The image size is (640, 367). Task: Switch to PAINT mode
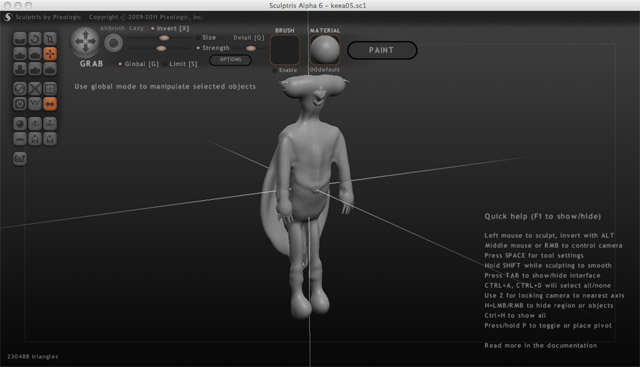(x=382, y=50)
